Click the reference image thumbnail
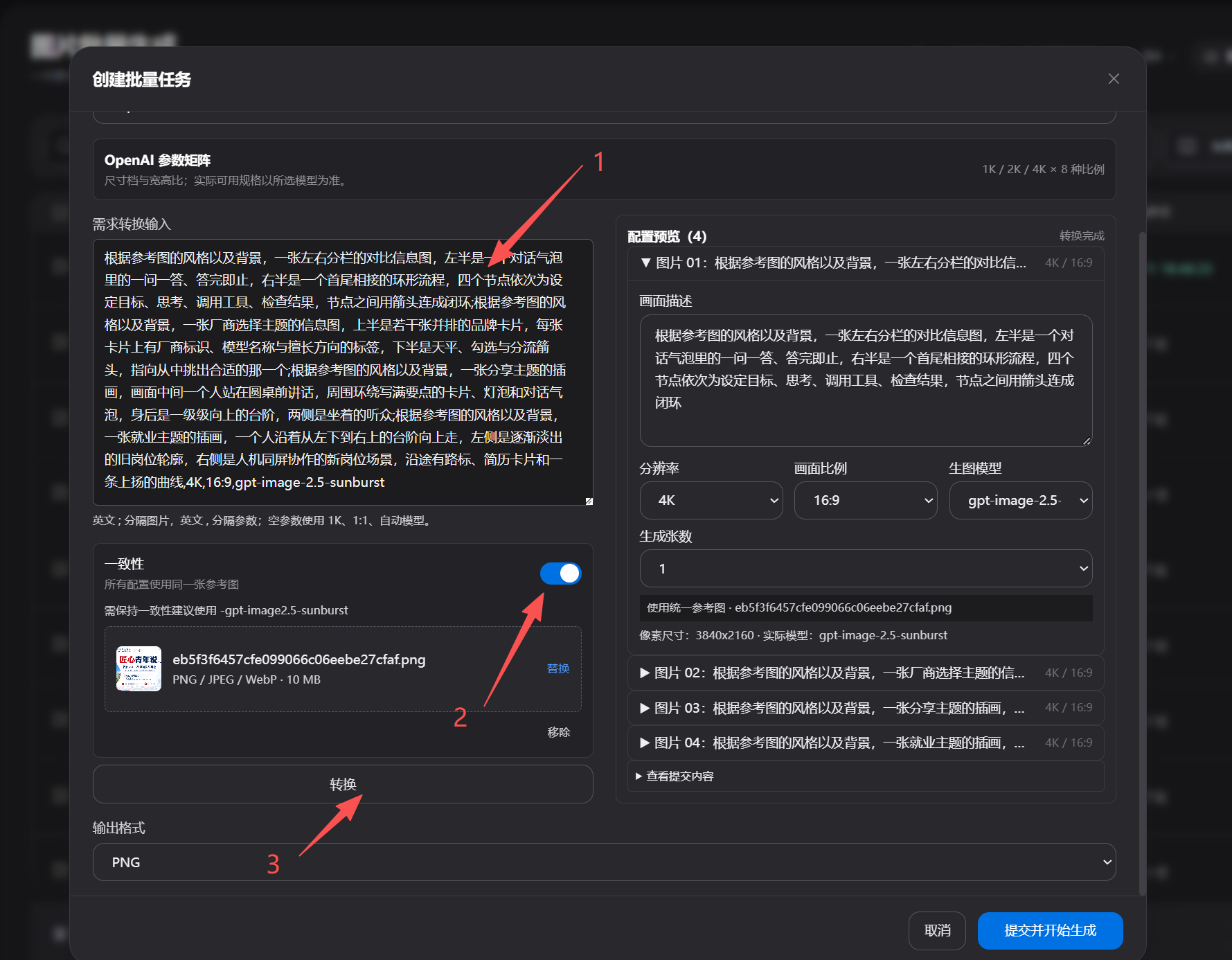The height and width of the screenshot is (960, 1232). [x=139, y=668]
